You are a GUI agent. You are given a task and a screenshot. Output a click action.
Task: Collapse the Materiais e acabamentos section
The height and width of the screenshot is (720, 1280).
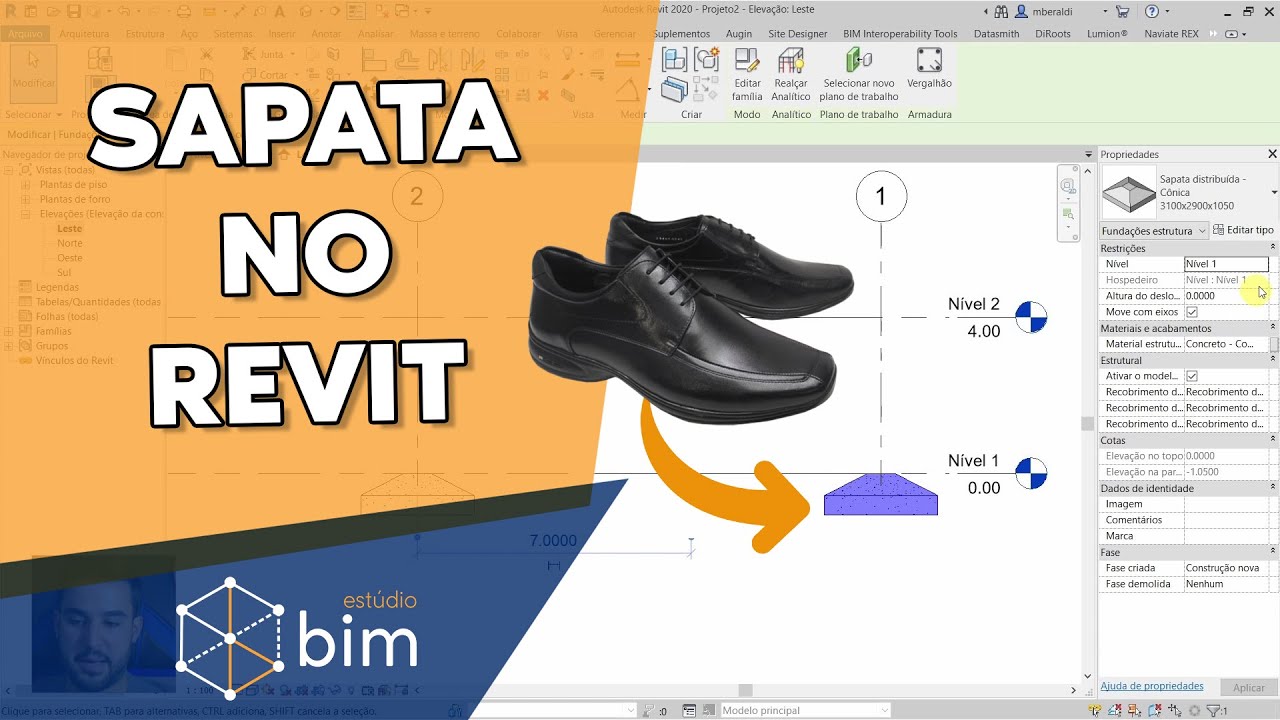tap(1273, 328)
